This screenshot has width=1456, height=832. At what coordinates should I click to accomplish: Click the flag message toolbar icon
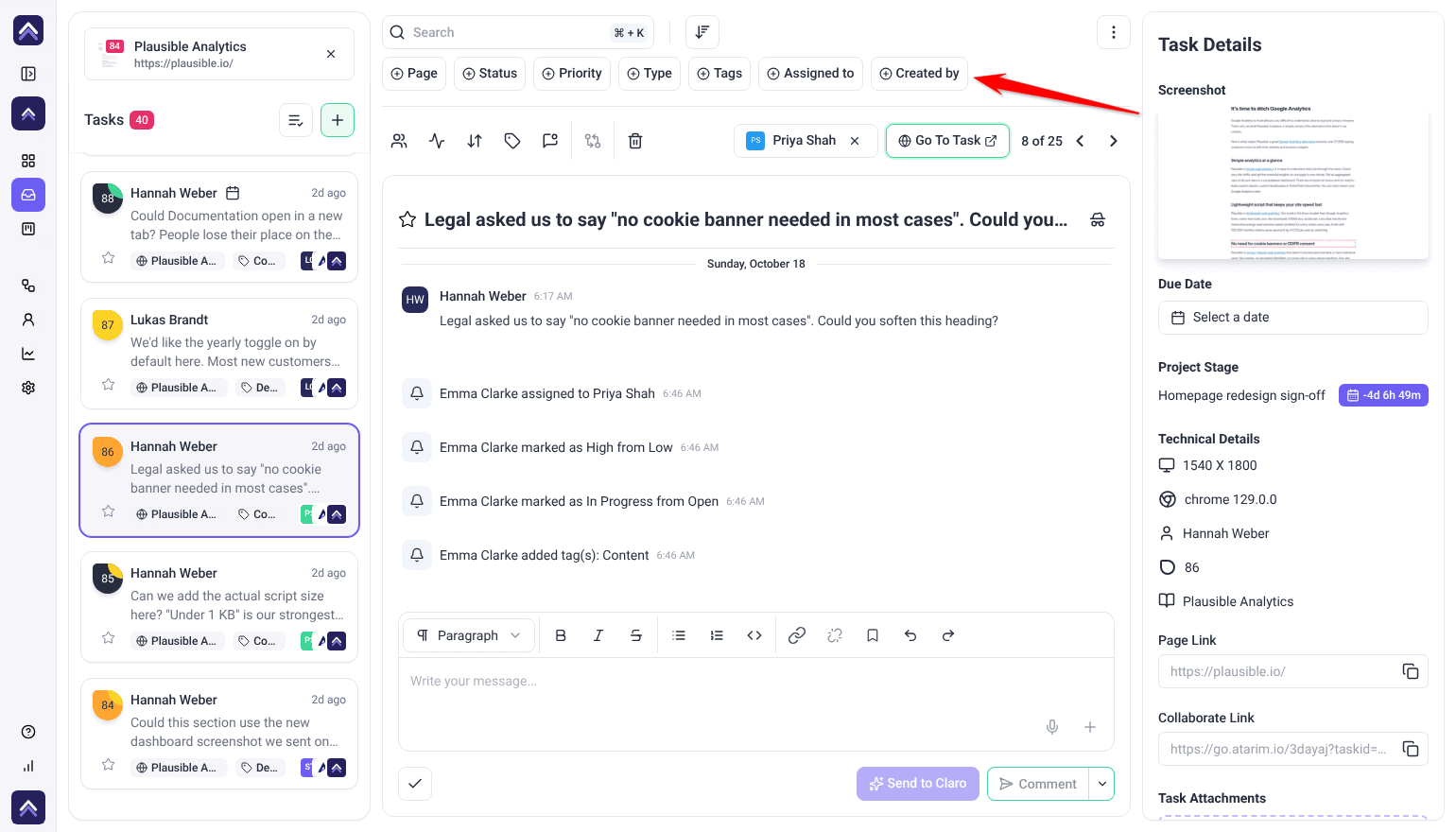click(x=550, y=141)
